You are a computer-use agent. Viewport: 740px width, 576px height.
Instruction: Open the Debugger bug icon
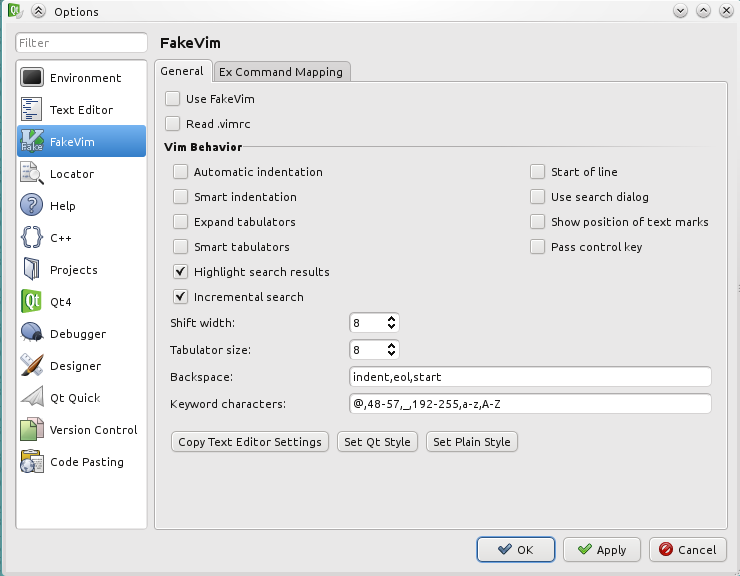pos(32,333)
